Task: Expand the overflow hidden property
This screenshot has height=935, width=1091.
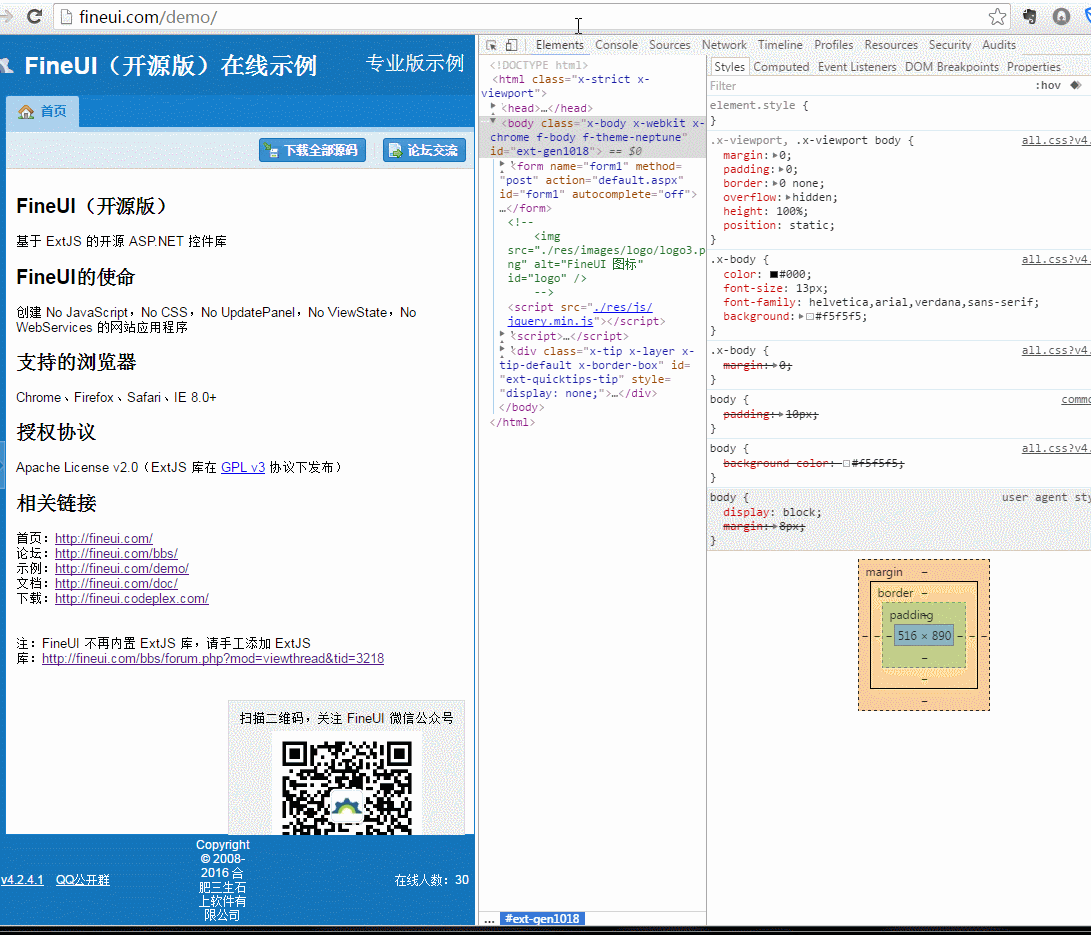Action: point(788,198)
